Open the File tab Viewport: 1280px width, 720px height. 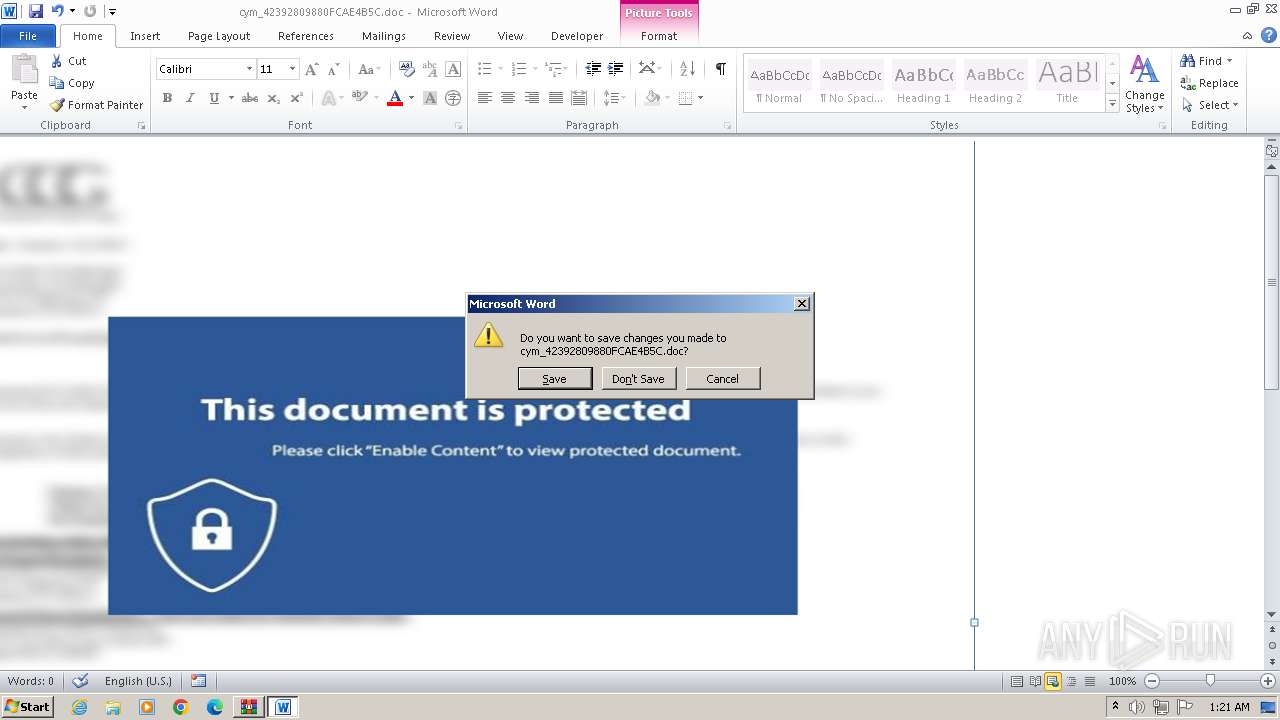pos(28,35)
